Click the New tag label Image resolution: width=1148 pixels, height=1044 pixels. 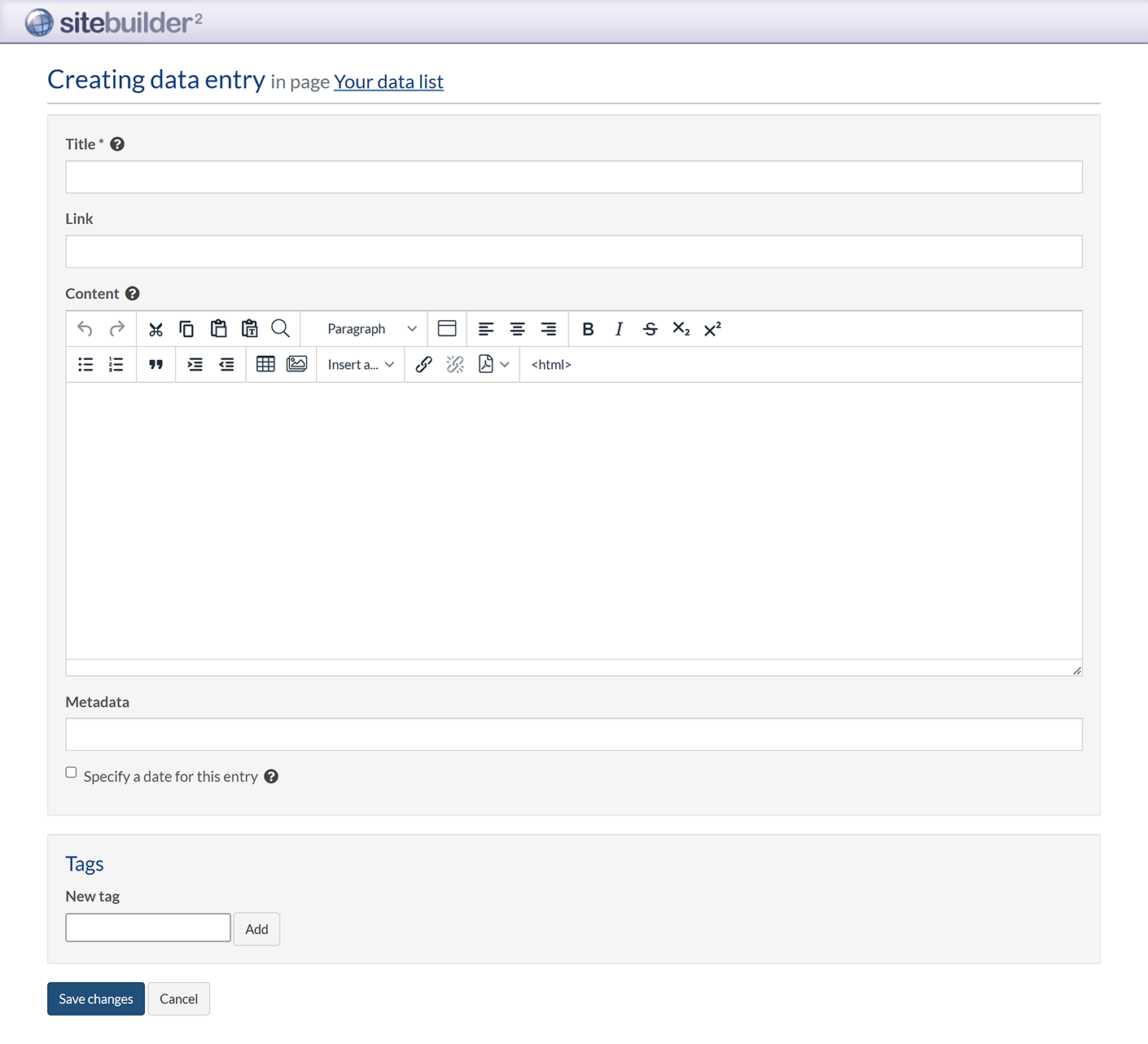point(93,897)
